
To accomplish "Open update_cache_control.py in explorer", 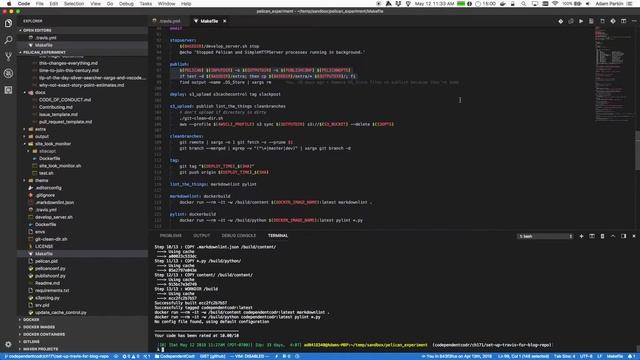I will (61, 313).
